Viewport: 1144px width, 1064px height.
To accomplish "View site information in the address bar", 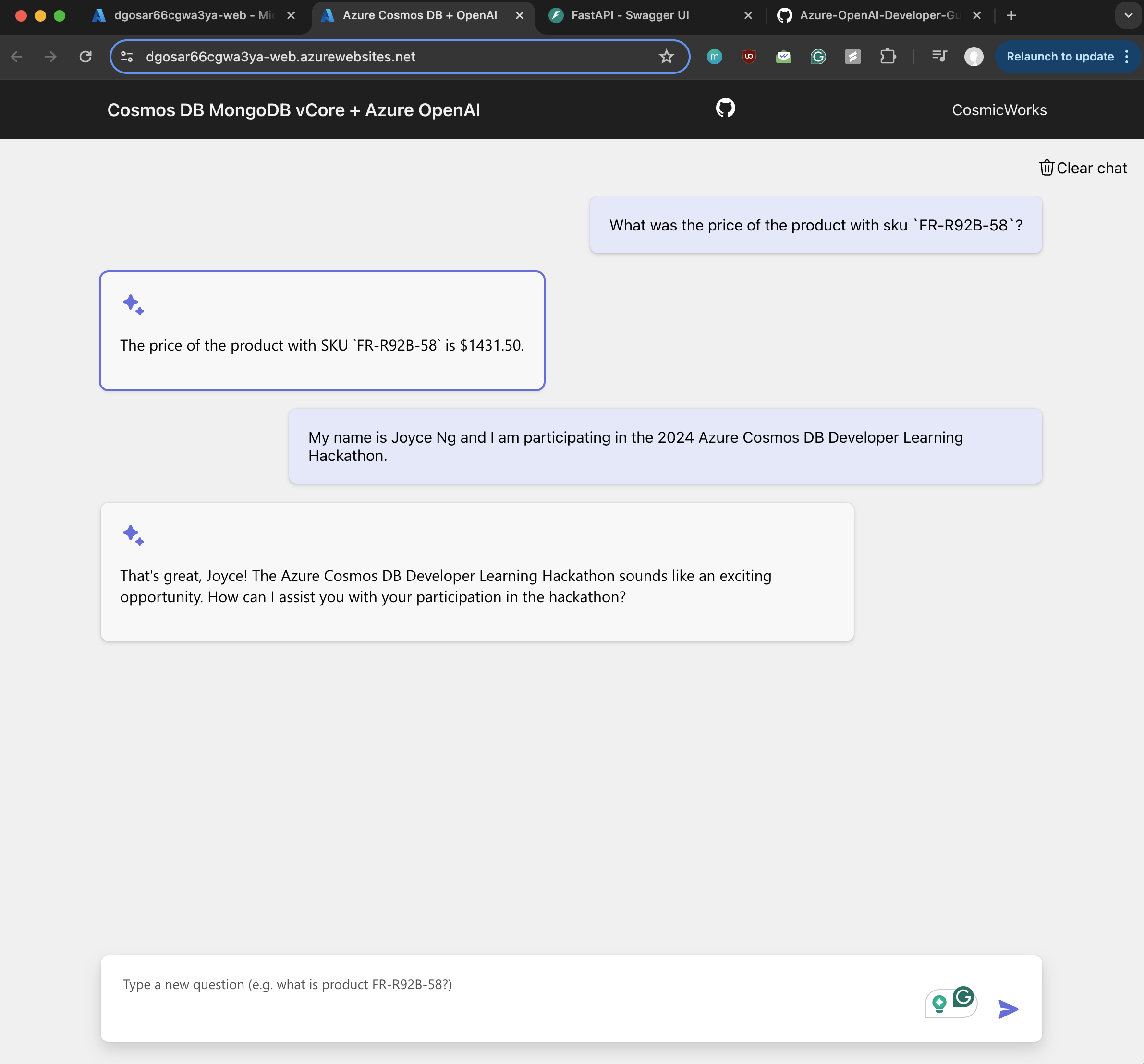I will (127, 56).
